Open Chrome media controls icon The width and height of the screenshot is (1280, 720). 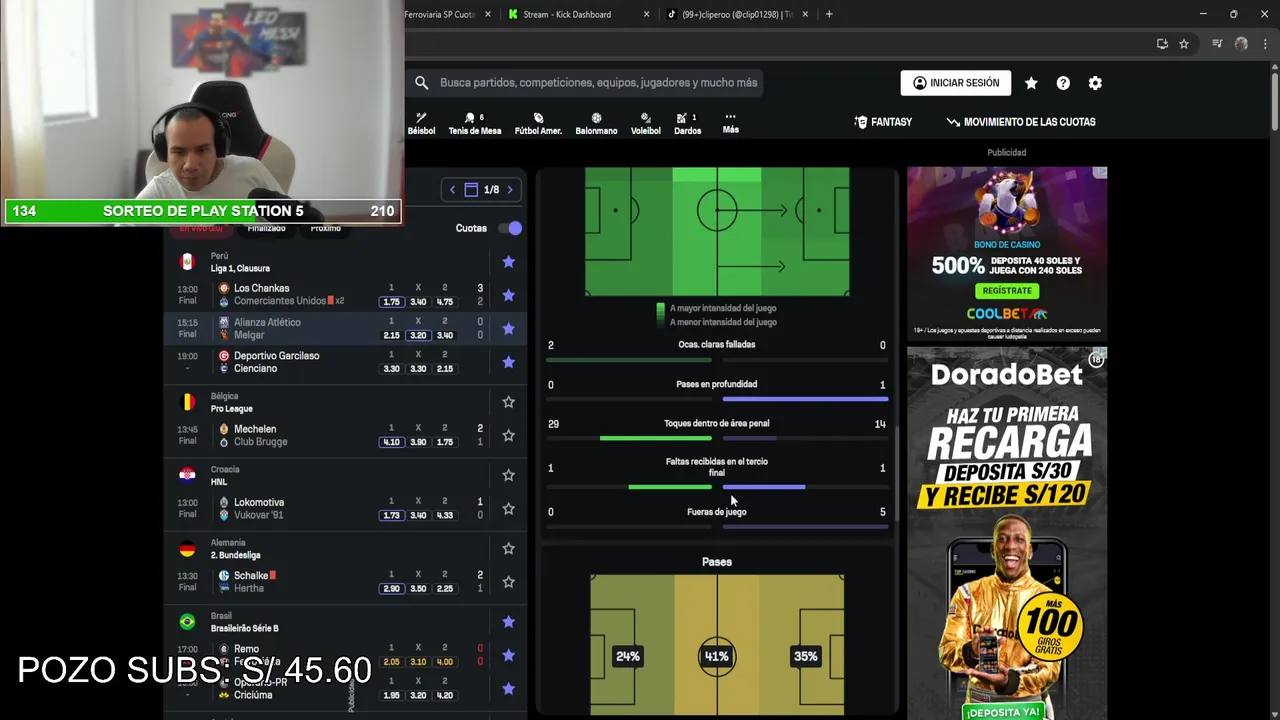(x=1217, y=44)
